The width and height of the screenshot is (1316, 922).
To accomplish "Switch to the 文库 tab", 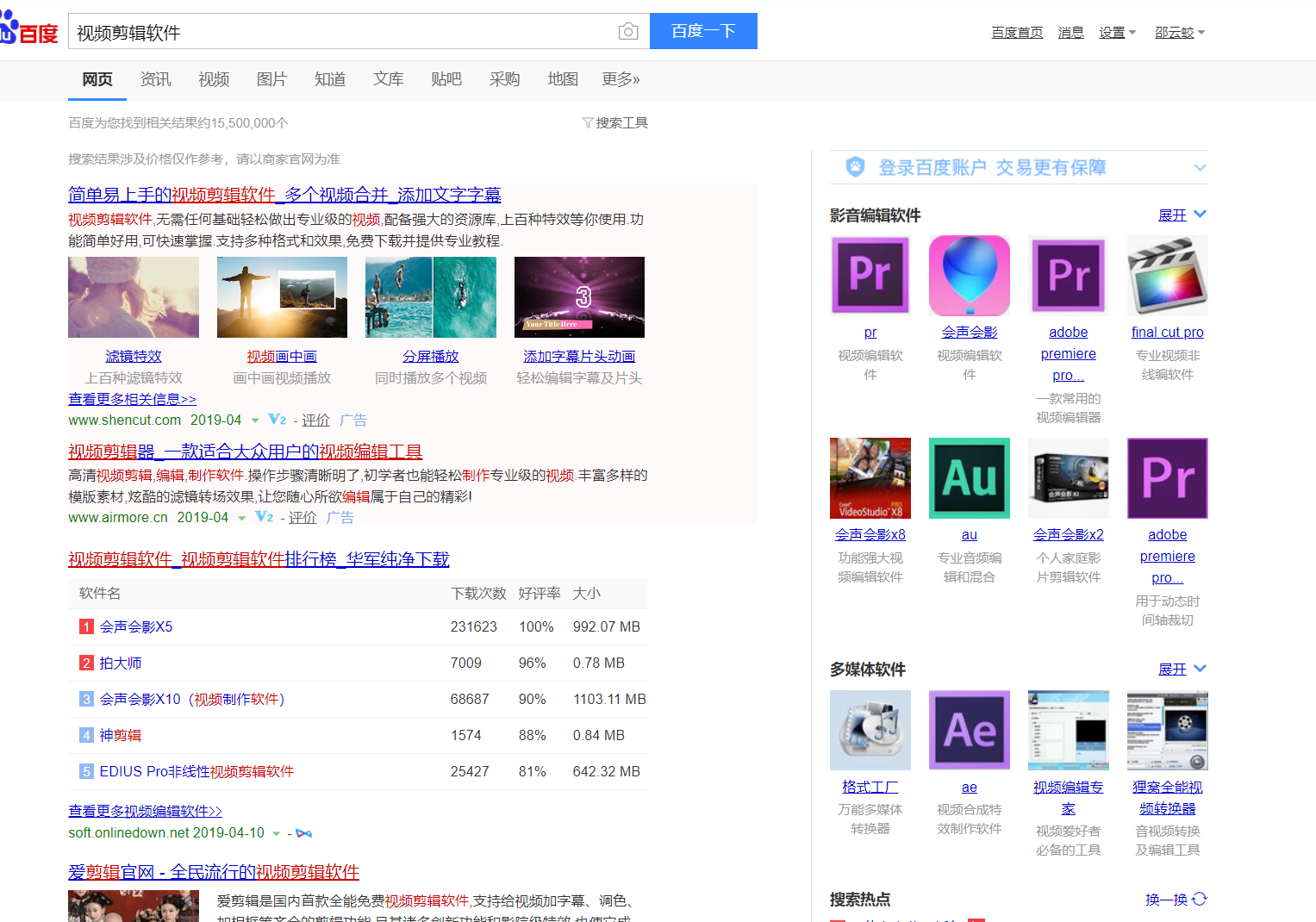I will point(388,79).
